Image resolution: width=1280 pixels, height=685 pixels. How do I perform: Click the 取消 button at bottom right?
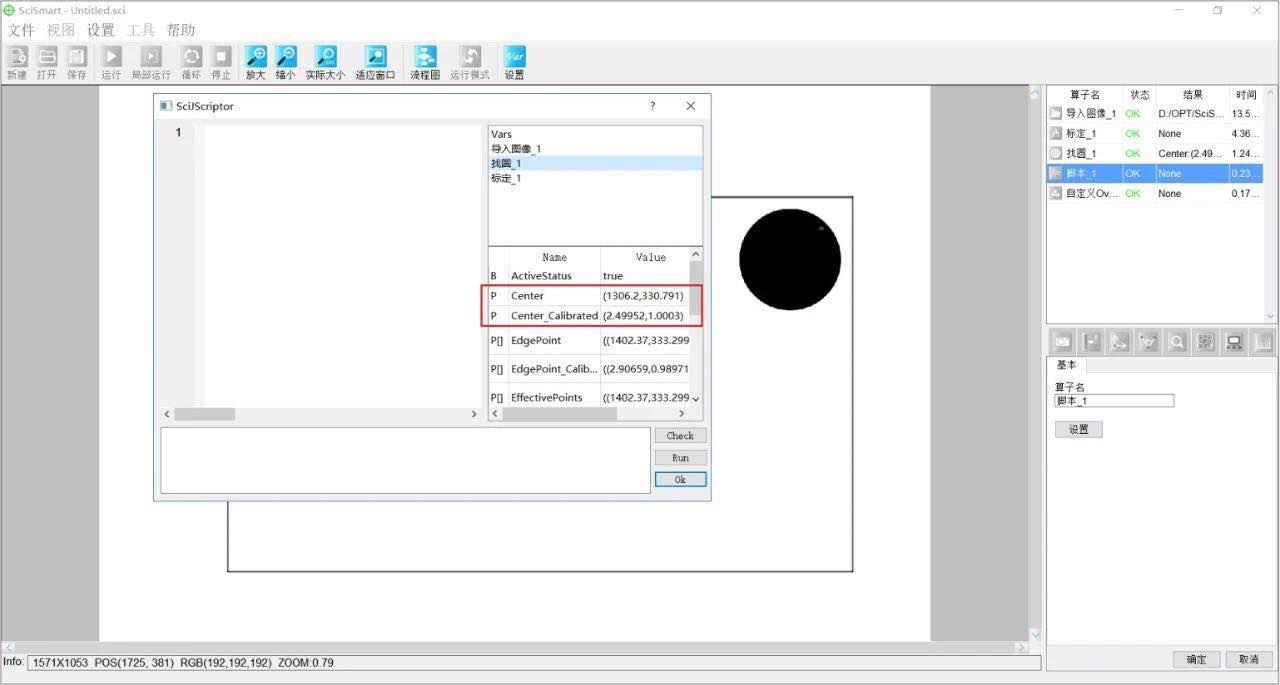pos(1248,660)
